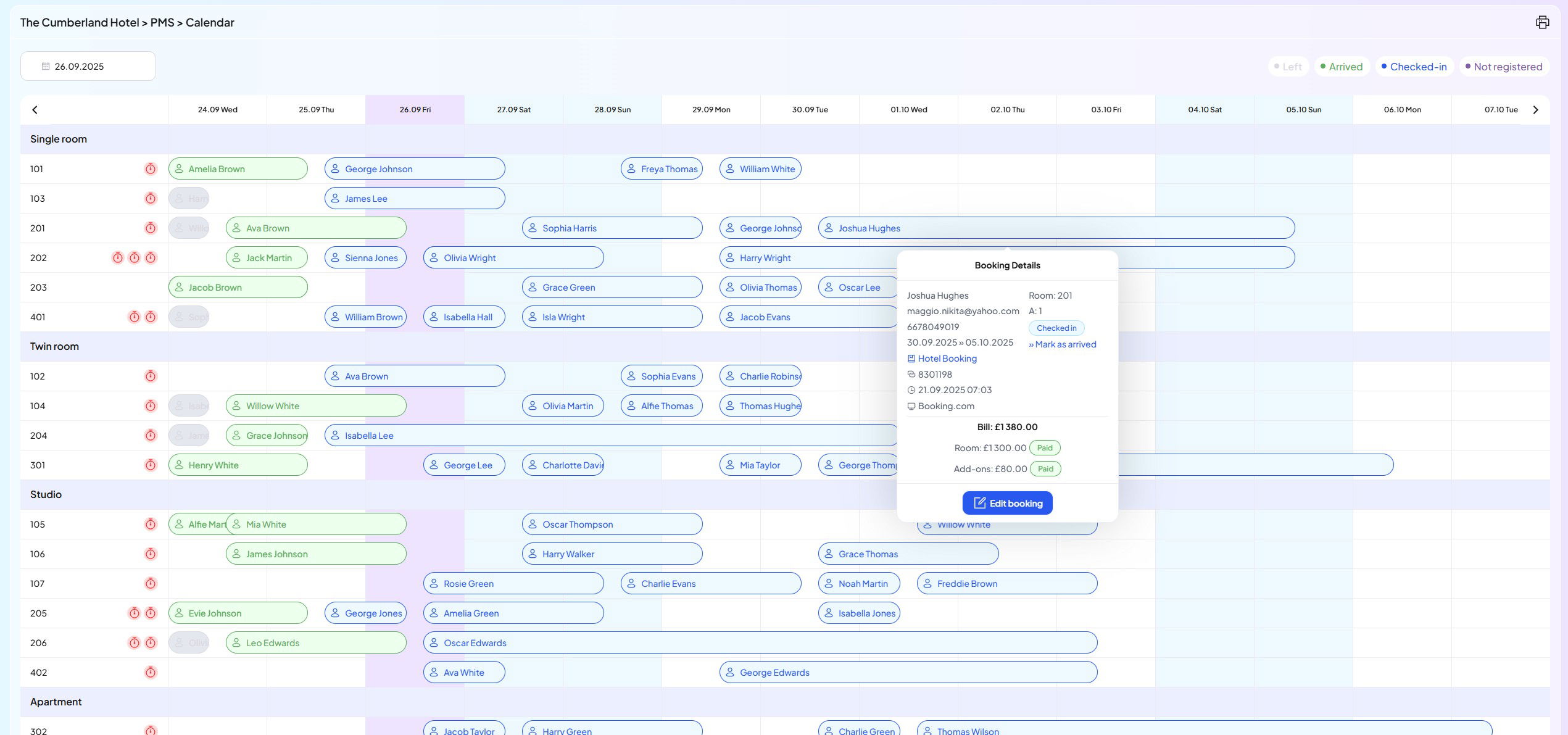Click the timer icon for room 203's neighbor 201

tap(151, 228)
